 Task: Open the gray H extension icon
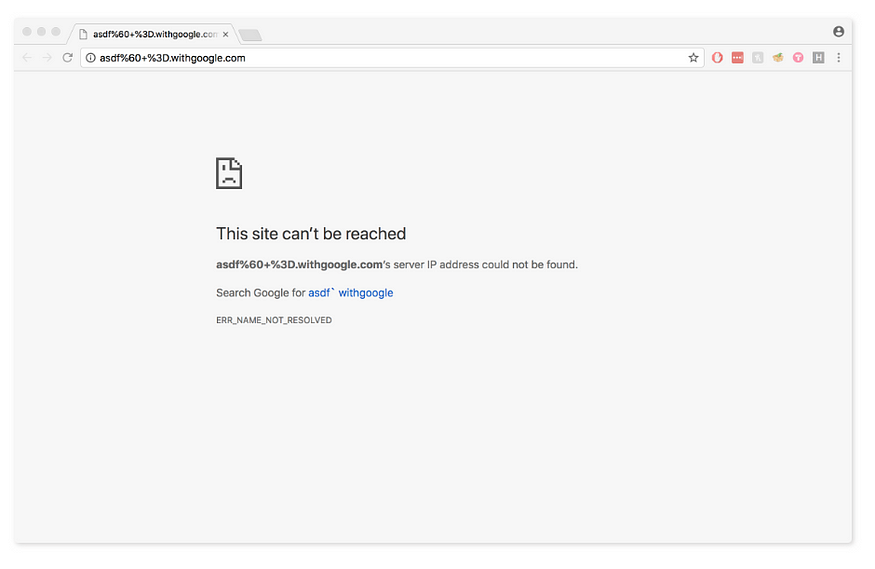(x=818, y=57)
